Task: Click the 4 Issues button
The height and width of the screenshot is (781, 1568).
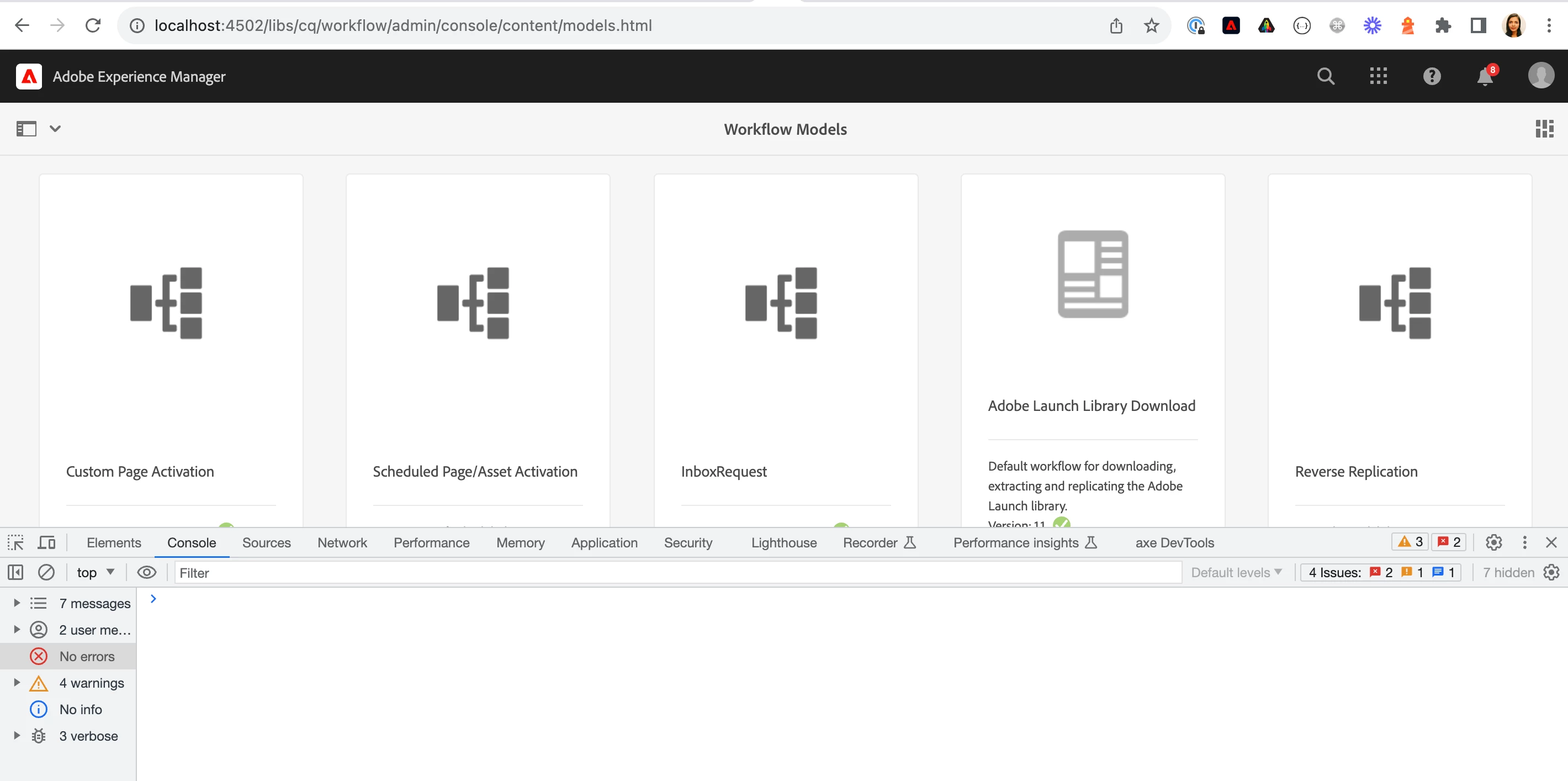Action: (x=1380, y=572)
